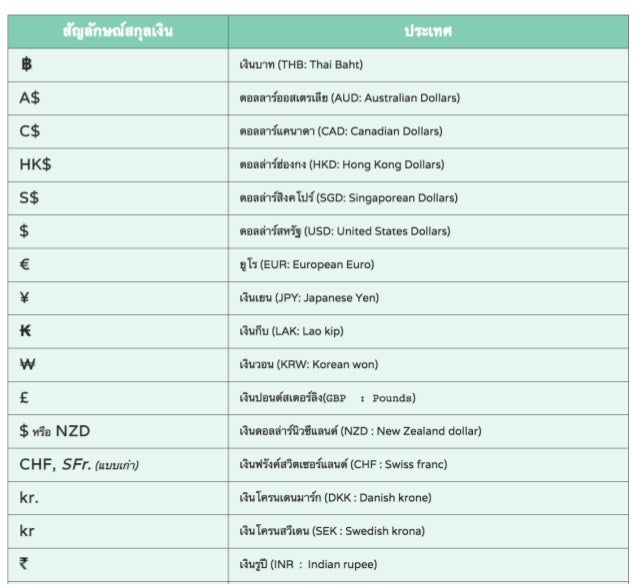
Task: Click the Thai Baht ฿ symbol
Action: click(26, 65)
